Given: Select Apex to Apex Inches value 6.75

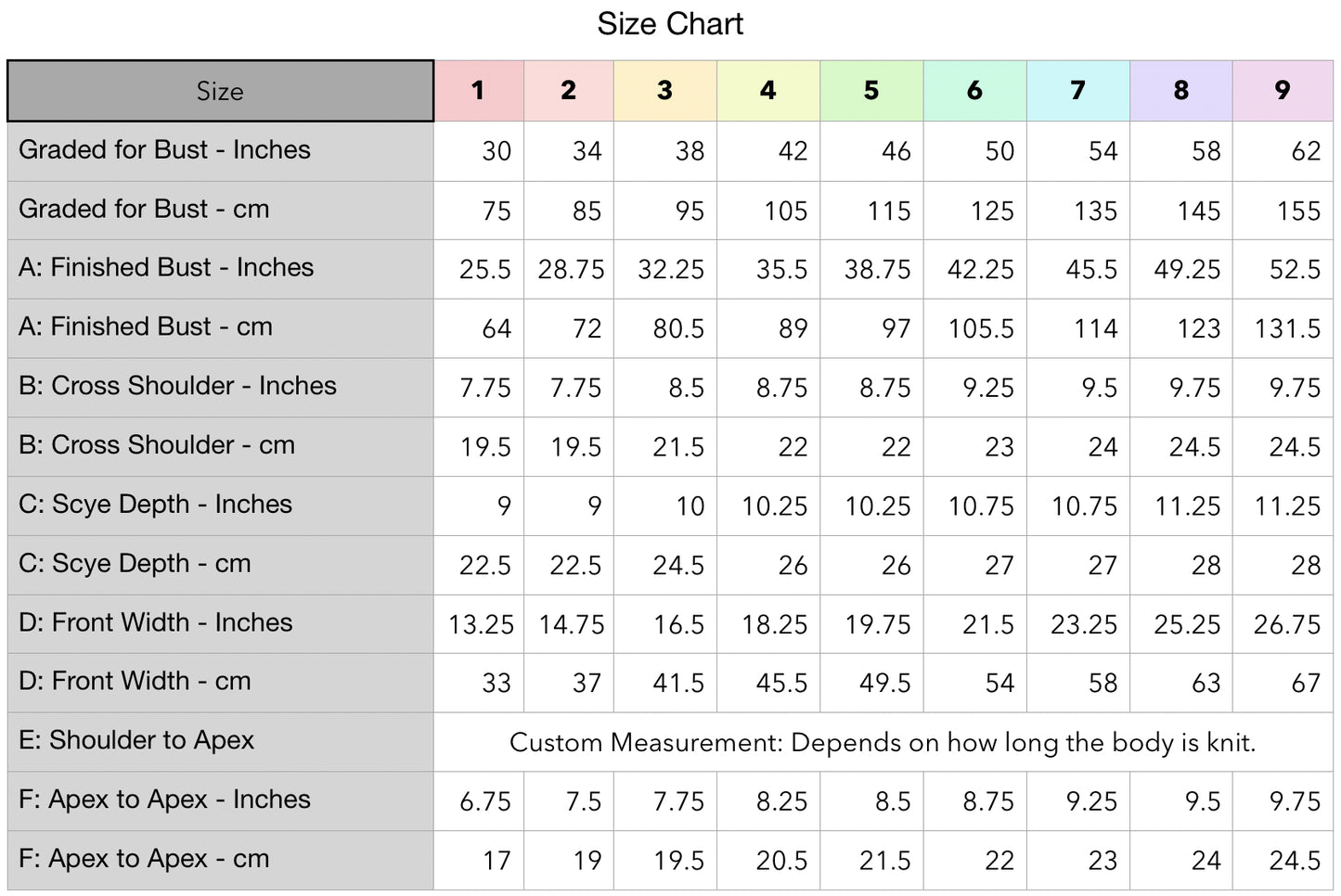Looking at the screenshot, I should [x=485, y=801].
